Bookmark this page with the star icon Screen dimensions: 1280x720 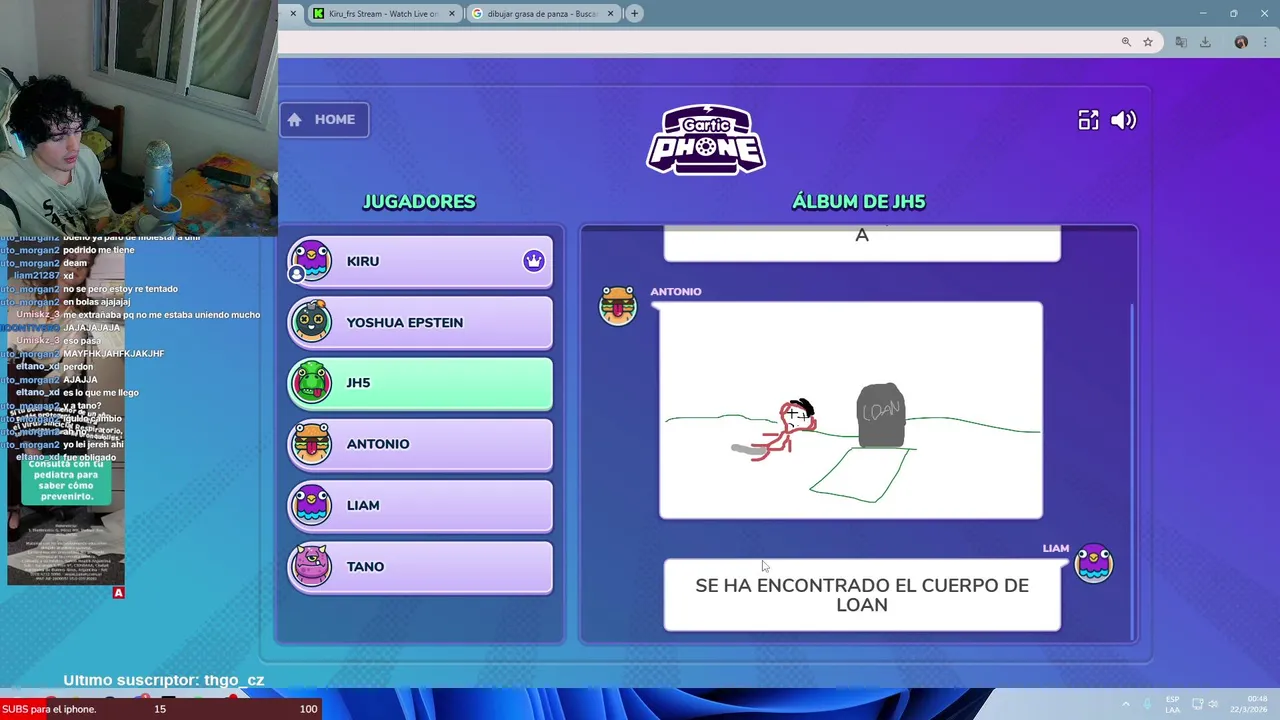pos(1148,42)
